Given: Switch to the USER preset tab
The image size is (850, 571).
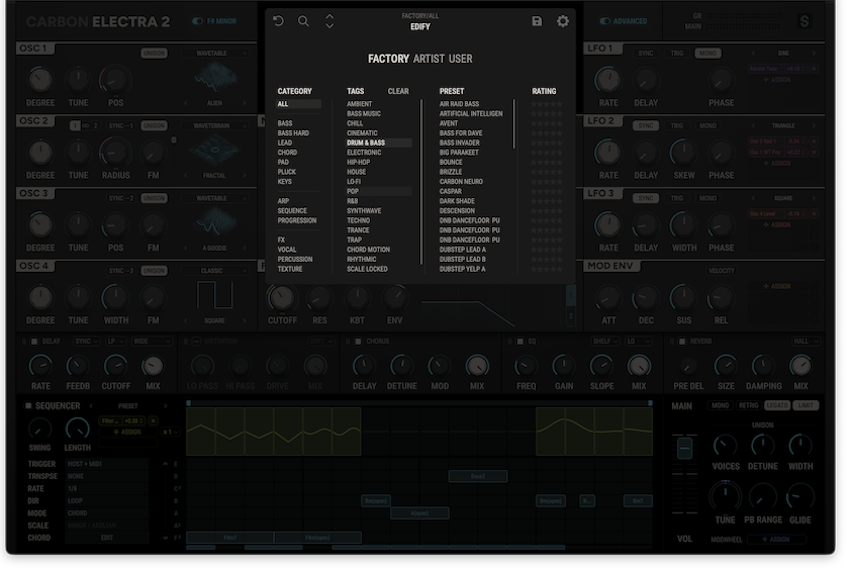Looking at the screenshot, I should coord(460,59).
